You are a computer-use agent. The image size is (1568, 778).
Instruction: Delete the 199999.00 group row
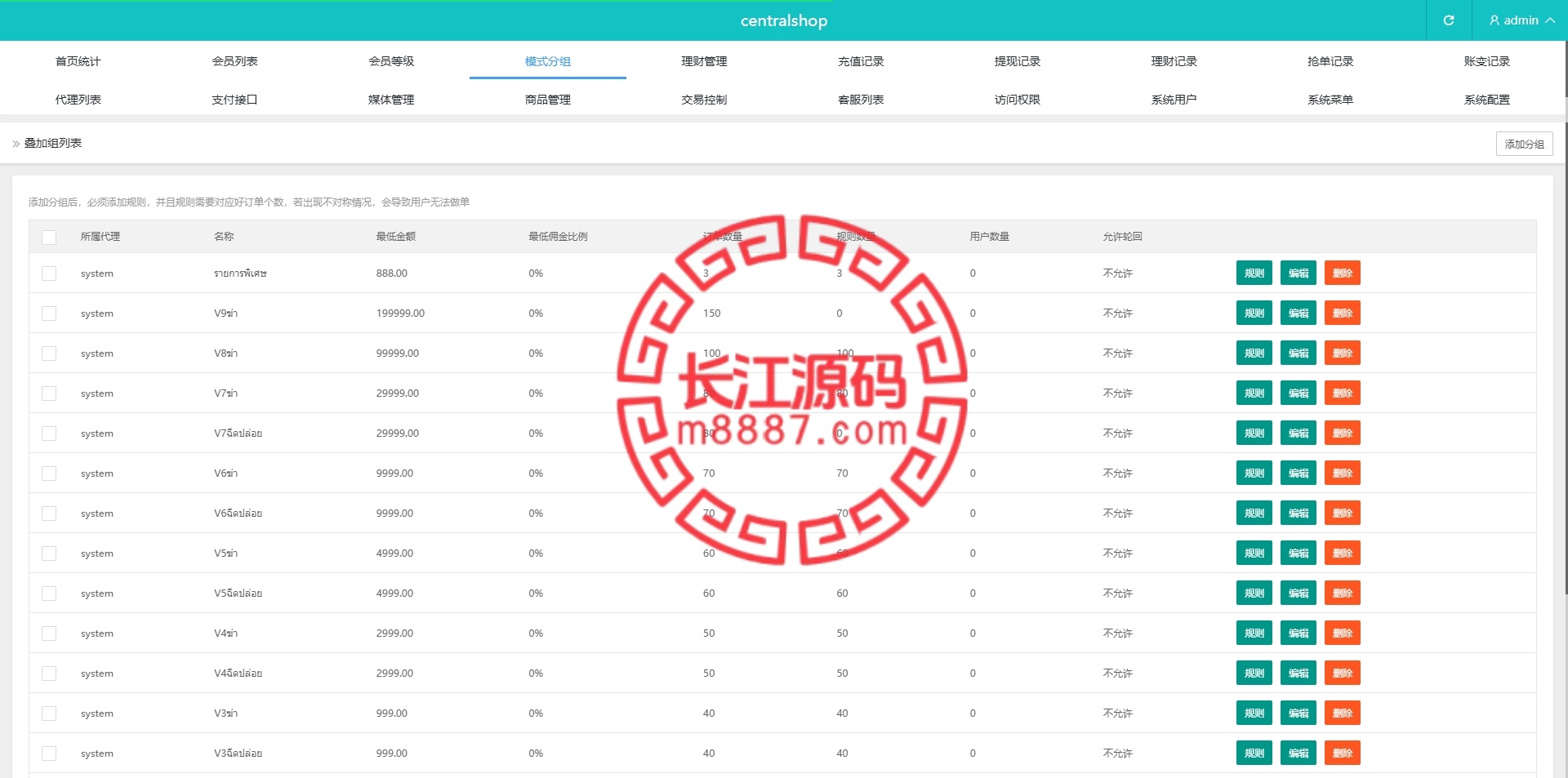tap(1343, 313)
